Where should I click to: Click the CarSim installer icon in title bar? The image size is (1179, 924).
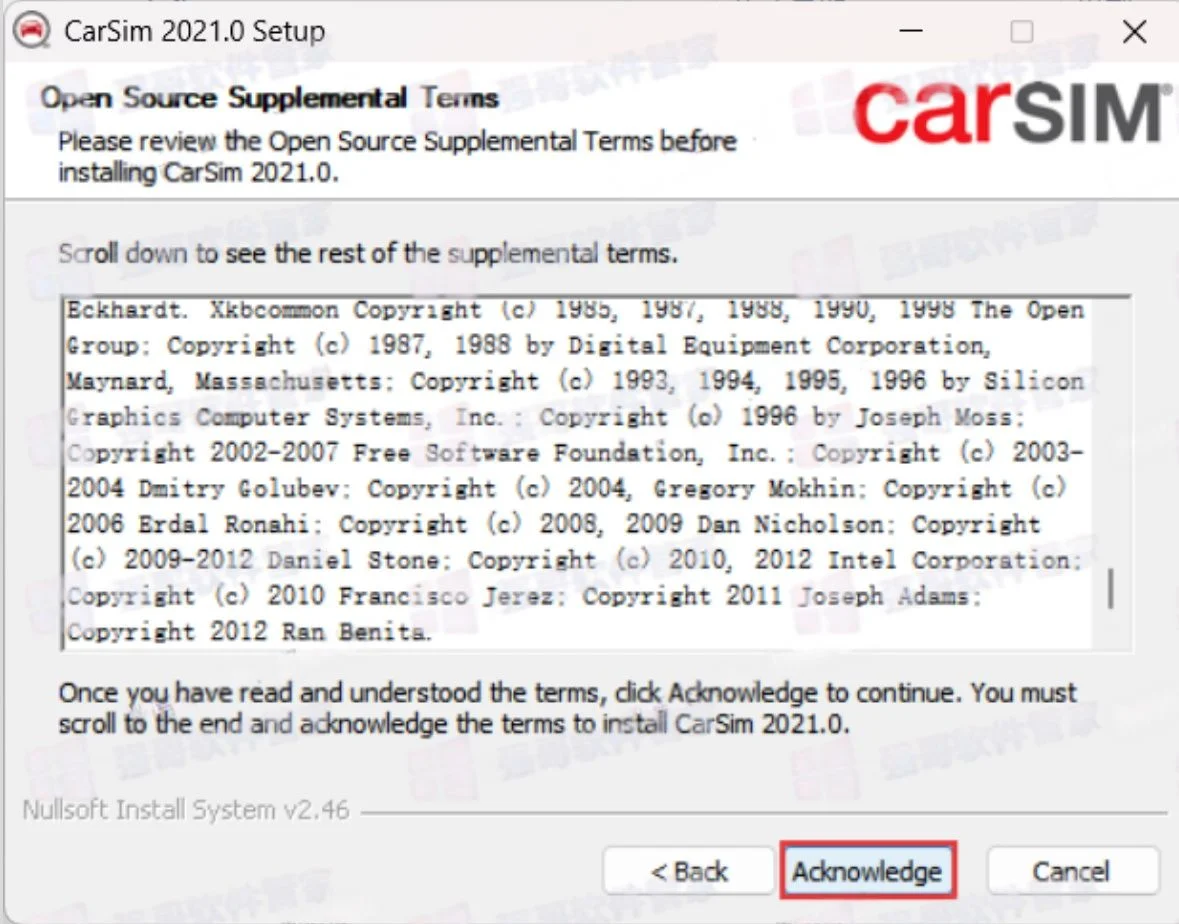click(x=32, y=31)
